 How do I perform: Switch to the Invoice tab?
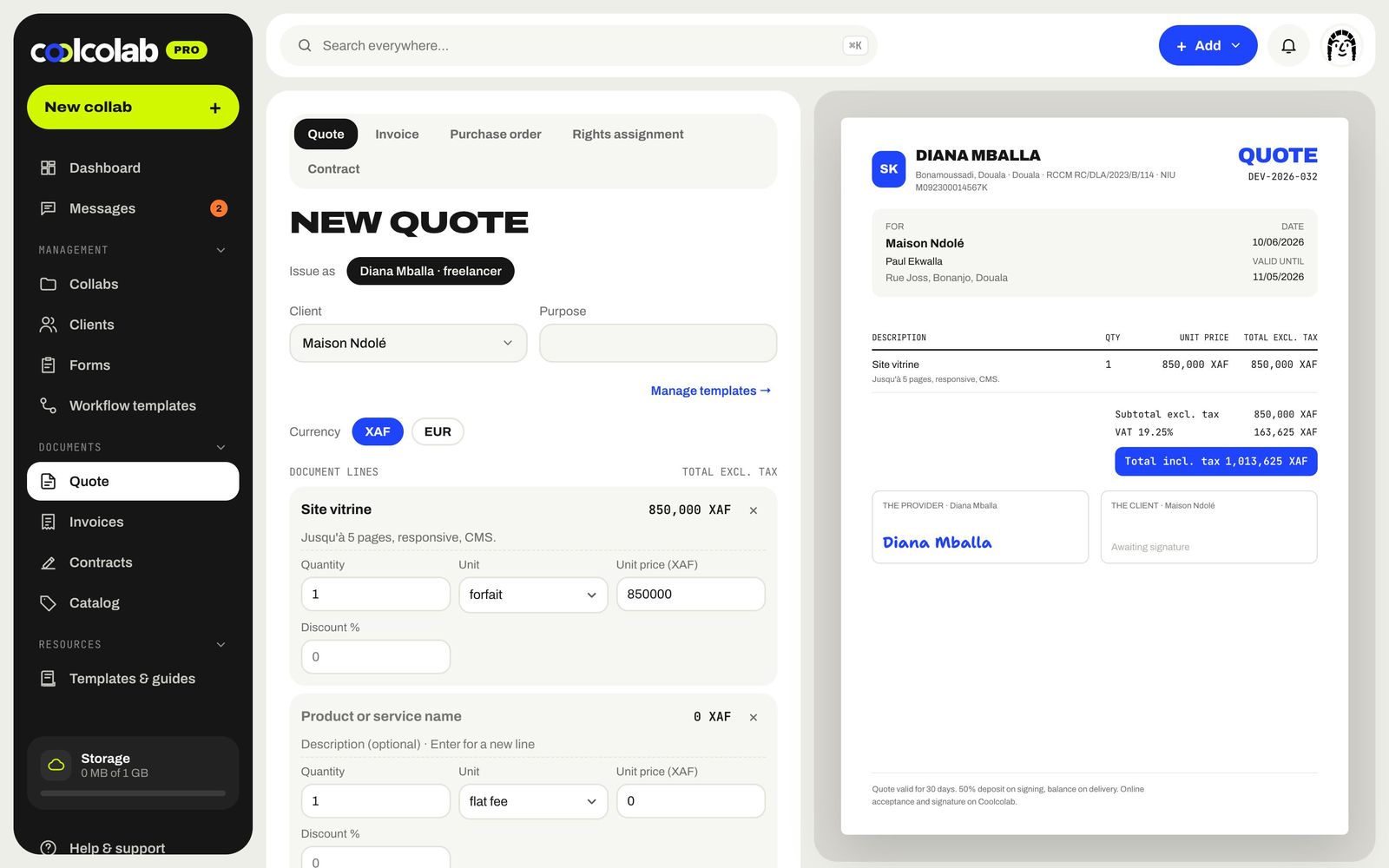[397, 134]
